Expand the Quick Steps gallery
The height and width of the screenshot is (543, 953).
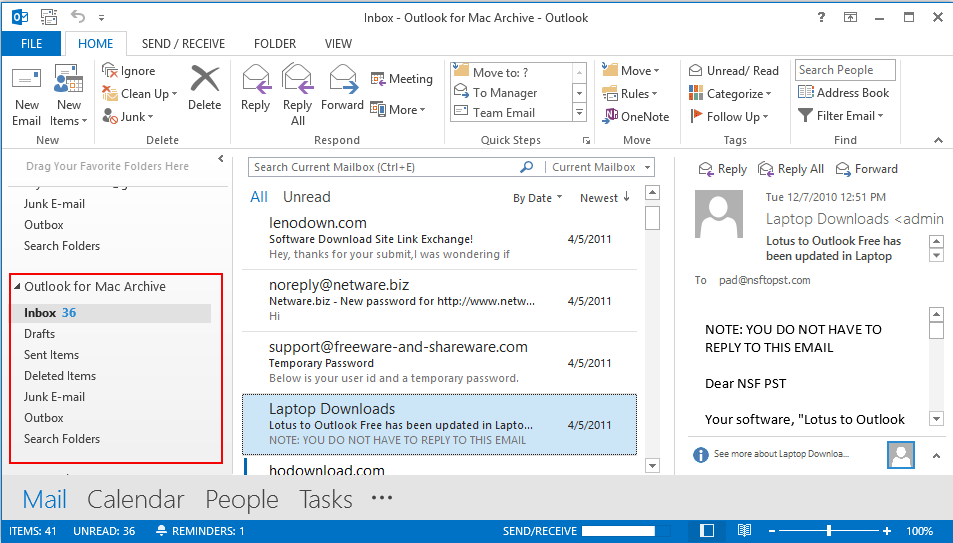[x=579, y=113]
